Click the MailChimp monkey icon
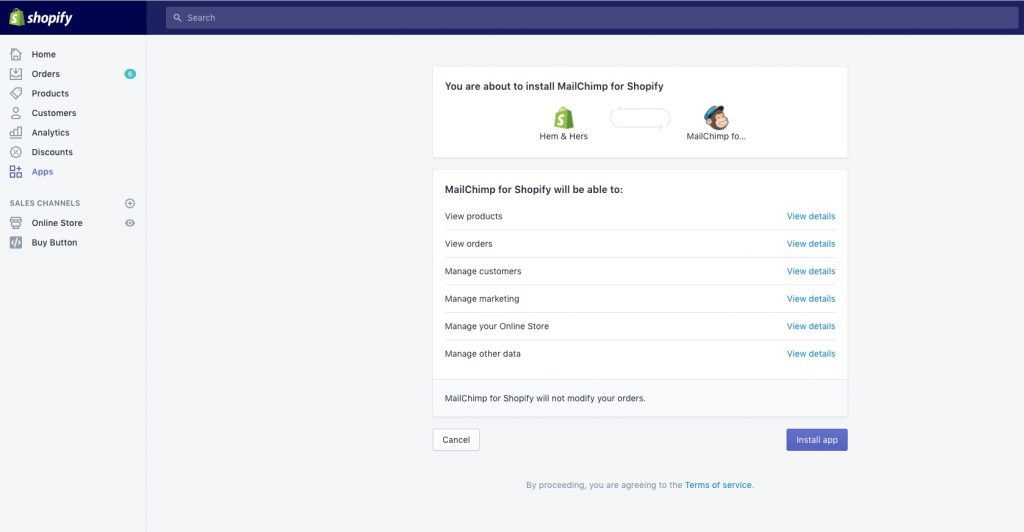 716,117
